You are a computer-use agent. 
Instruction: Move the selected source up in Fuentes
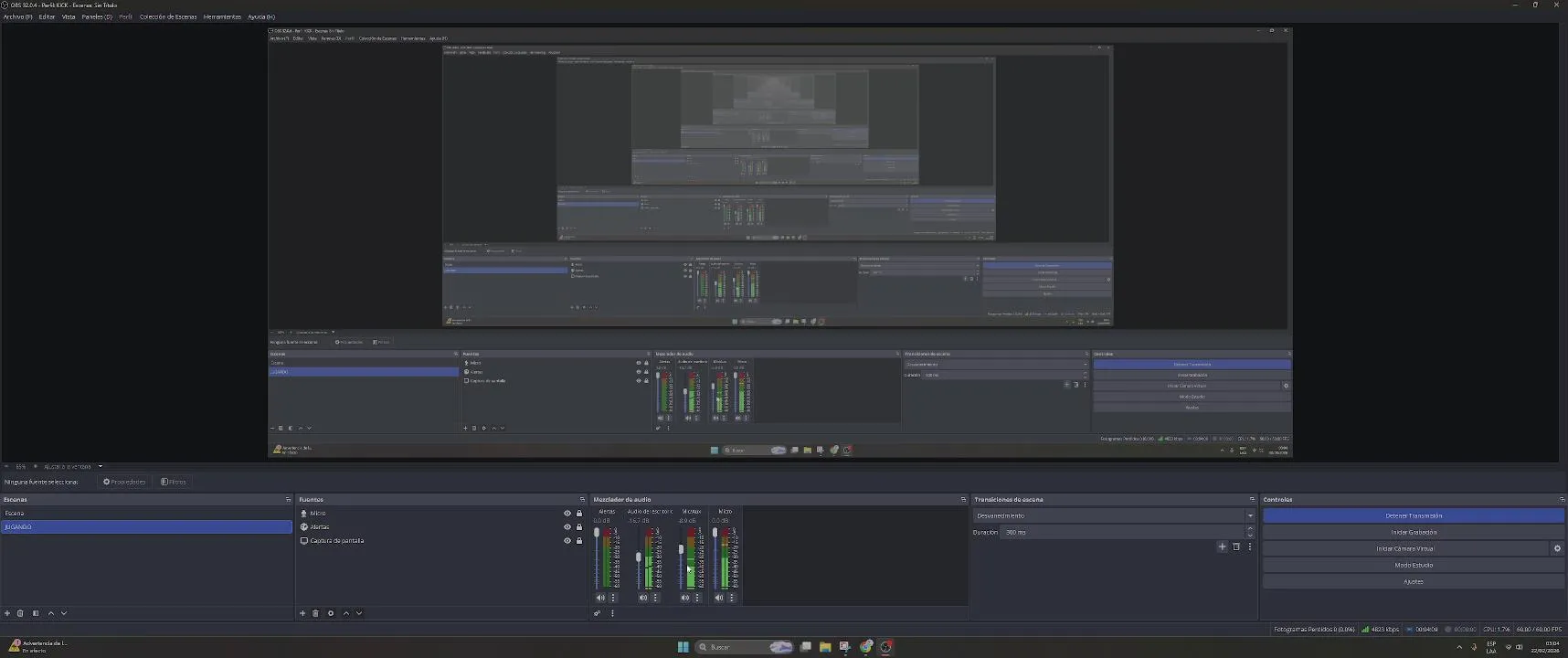346,613
